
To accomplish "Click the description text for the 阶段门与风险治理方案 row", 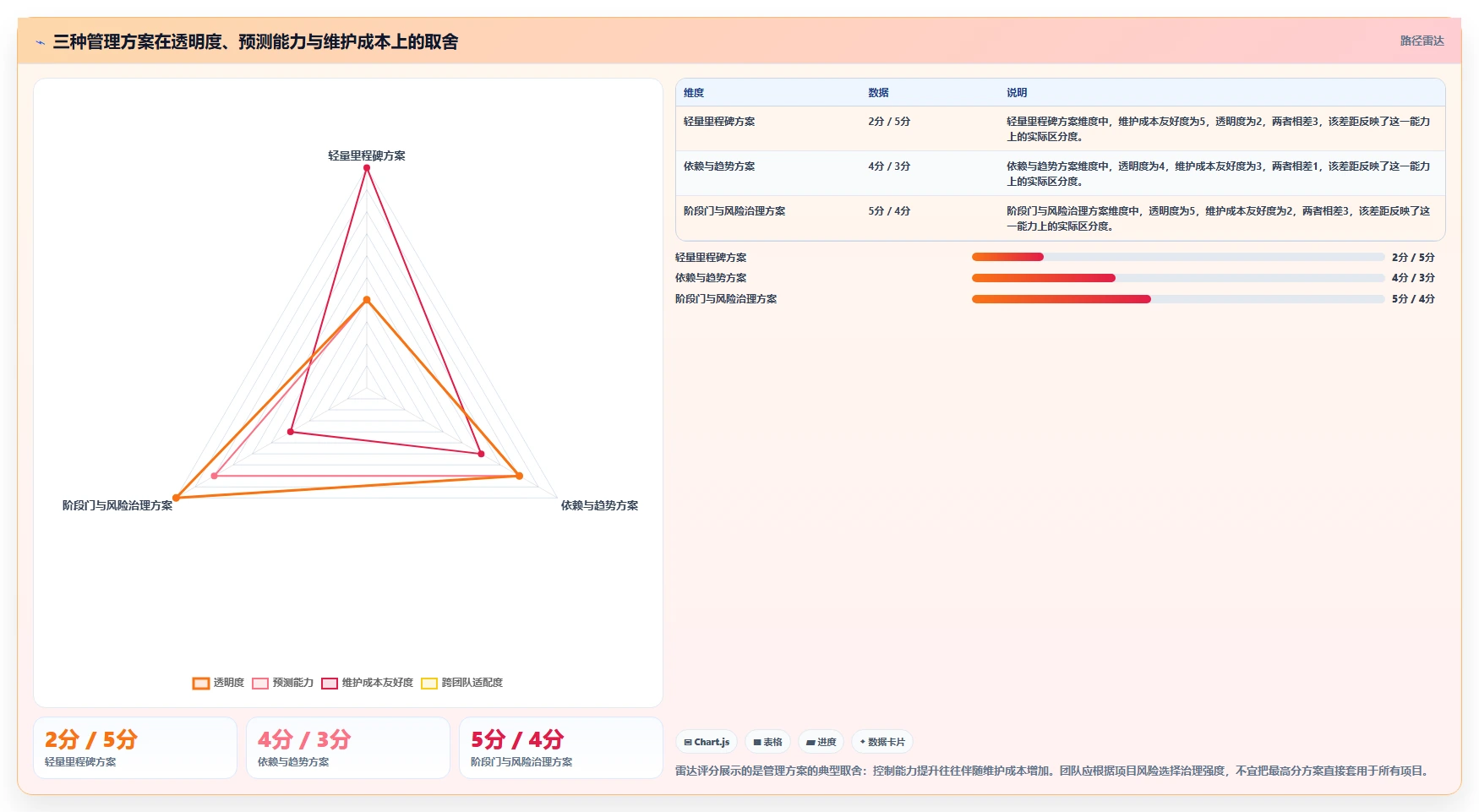I will coord(1218,219).
